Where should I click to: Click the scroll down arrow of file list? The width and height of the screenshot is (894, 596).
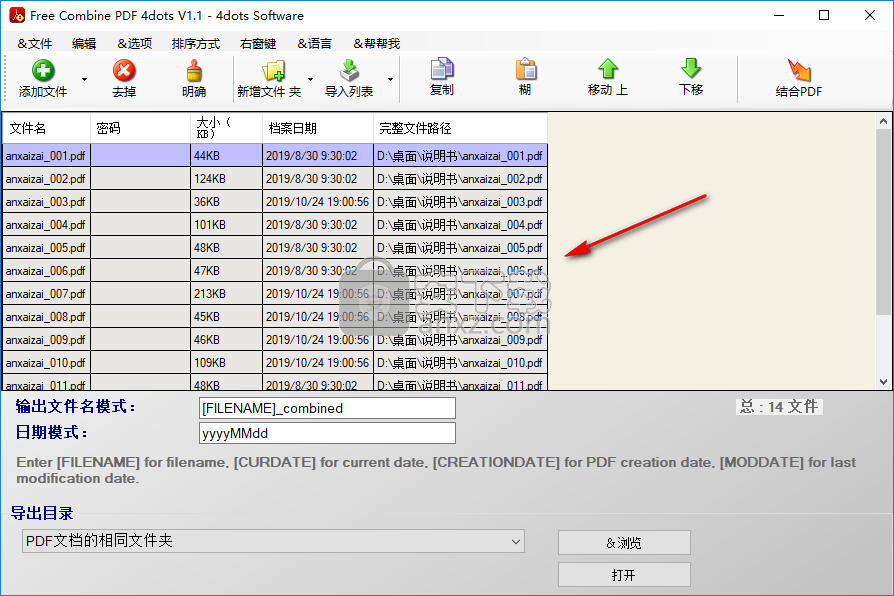tap(883, 382)
